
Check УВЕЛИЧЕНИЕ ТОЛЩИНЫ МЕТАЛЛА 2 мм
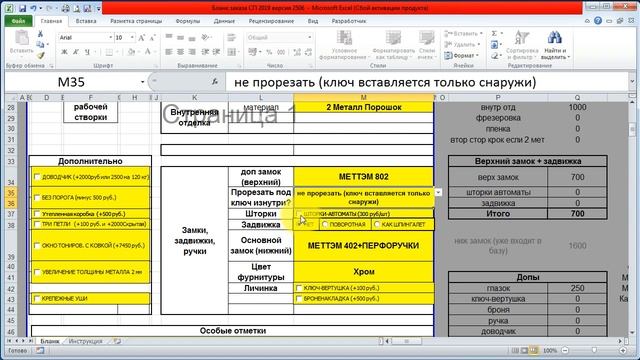click(x=37, y=272)
